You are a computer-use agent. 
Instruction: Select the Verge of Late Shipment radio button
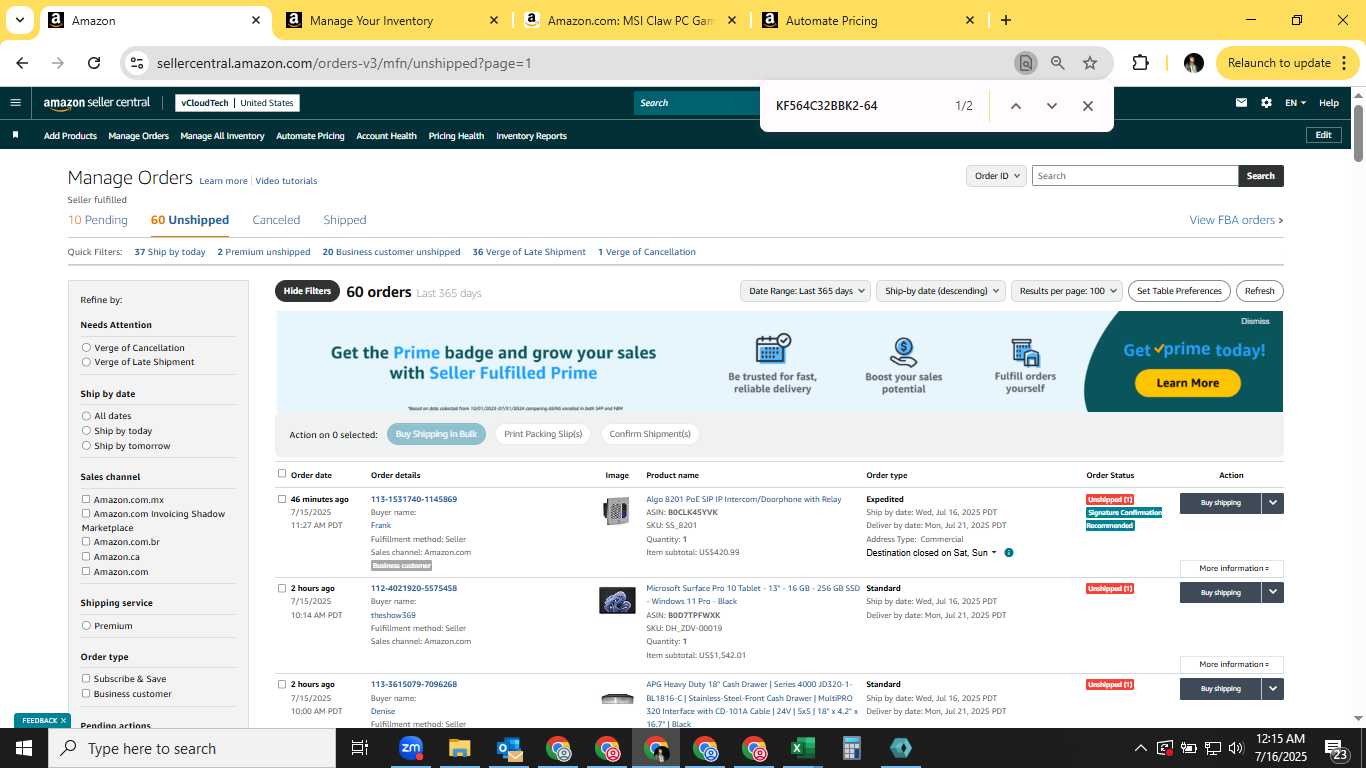(x=86, y=362)
